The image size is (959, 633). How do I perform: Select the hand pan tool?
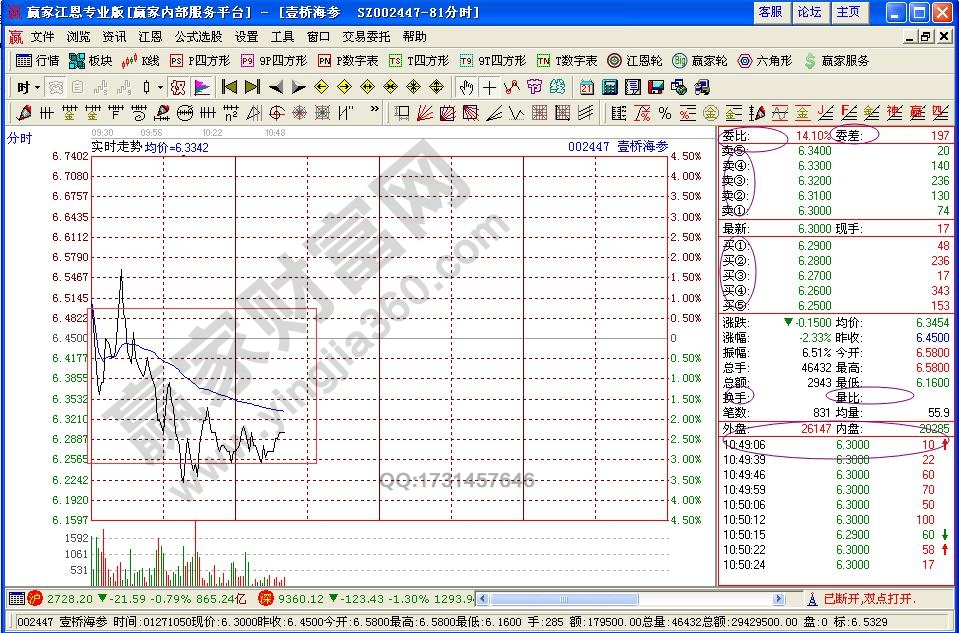[x=466, y=87]
